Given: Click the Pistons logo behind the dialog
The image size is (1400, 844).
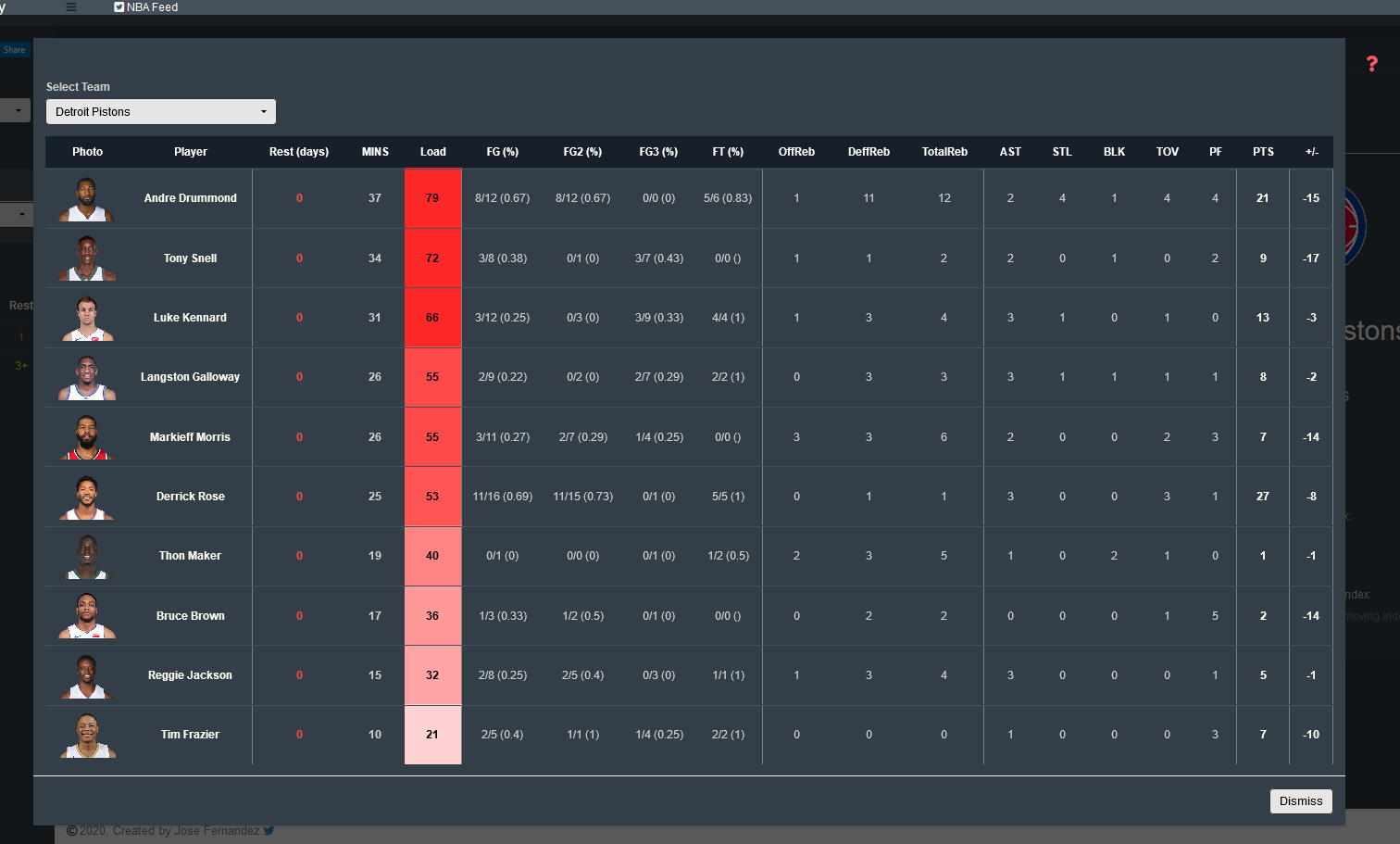Looking at the screenshot, I should [x=1354, y=226].
